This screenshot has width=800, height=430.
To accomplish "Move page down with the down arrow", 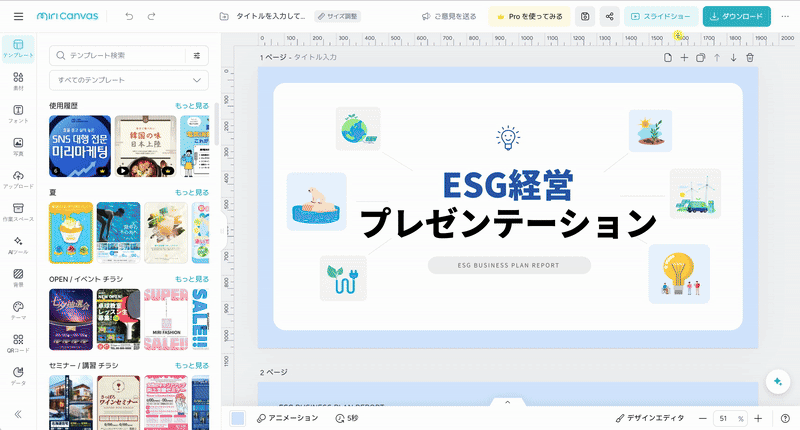I will point(733,58).
